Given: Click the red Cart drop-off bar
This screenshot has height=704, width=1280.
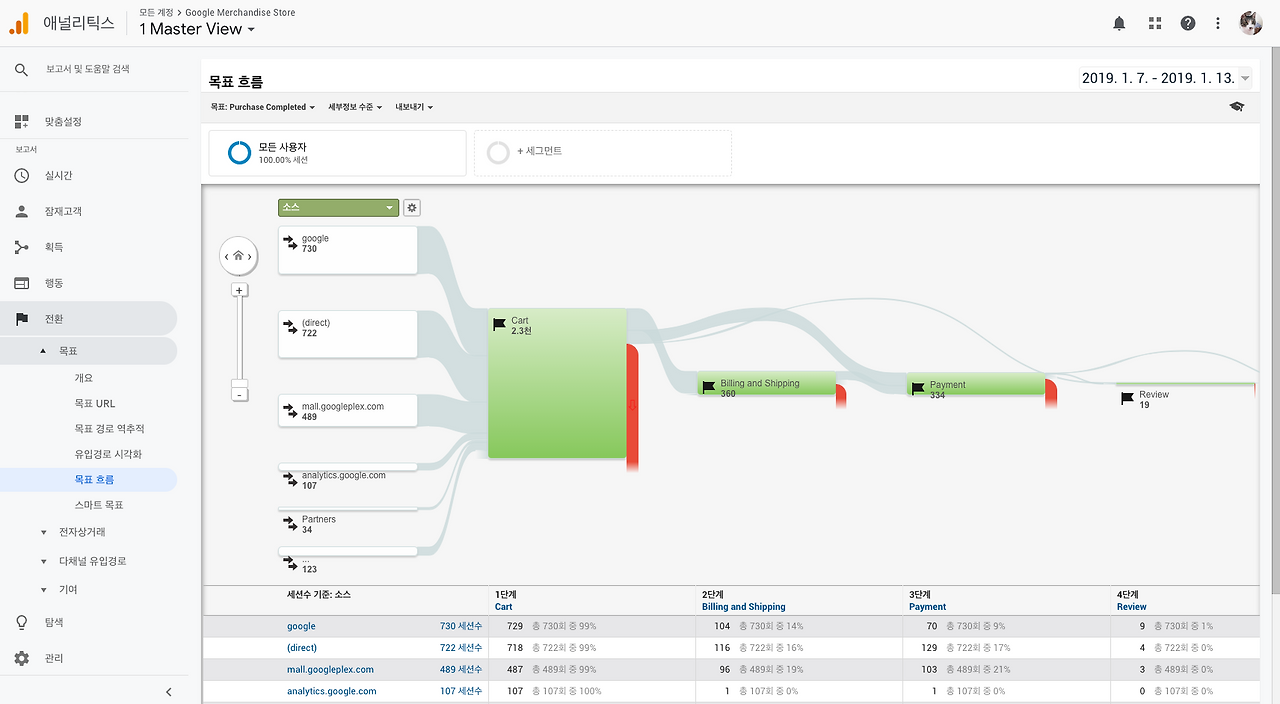Looking at the screenshot, I should pos(632,407).
